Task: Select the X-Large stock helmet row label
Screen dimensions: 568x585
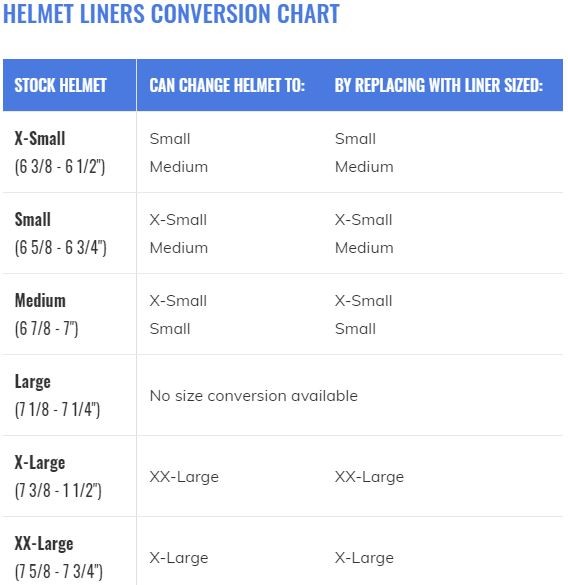Action: [40, 463]
